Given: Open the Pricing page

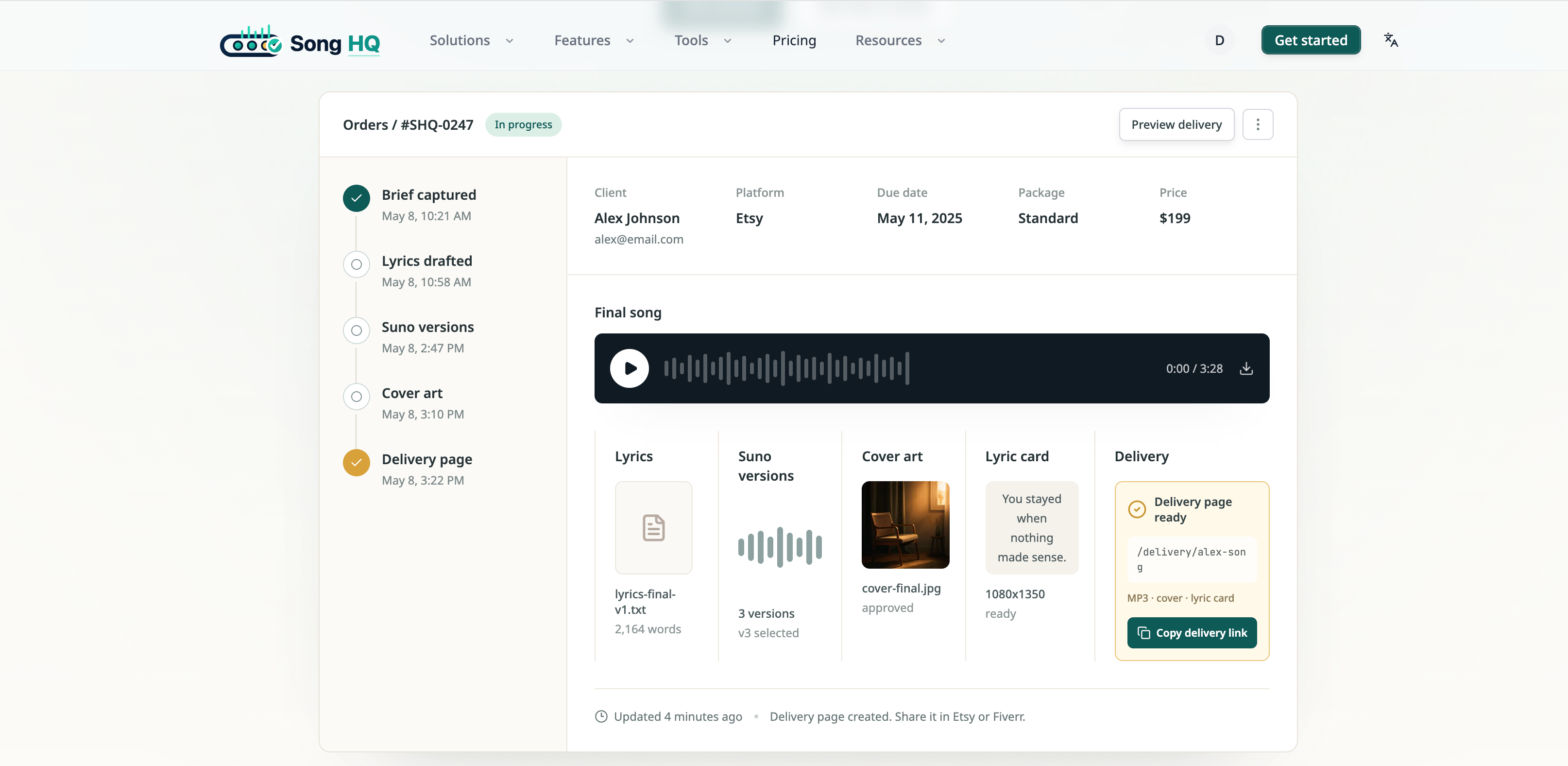Looking at the screenshot, I should [x=794, y=40].
